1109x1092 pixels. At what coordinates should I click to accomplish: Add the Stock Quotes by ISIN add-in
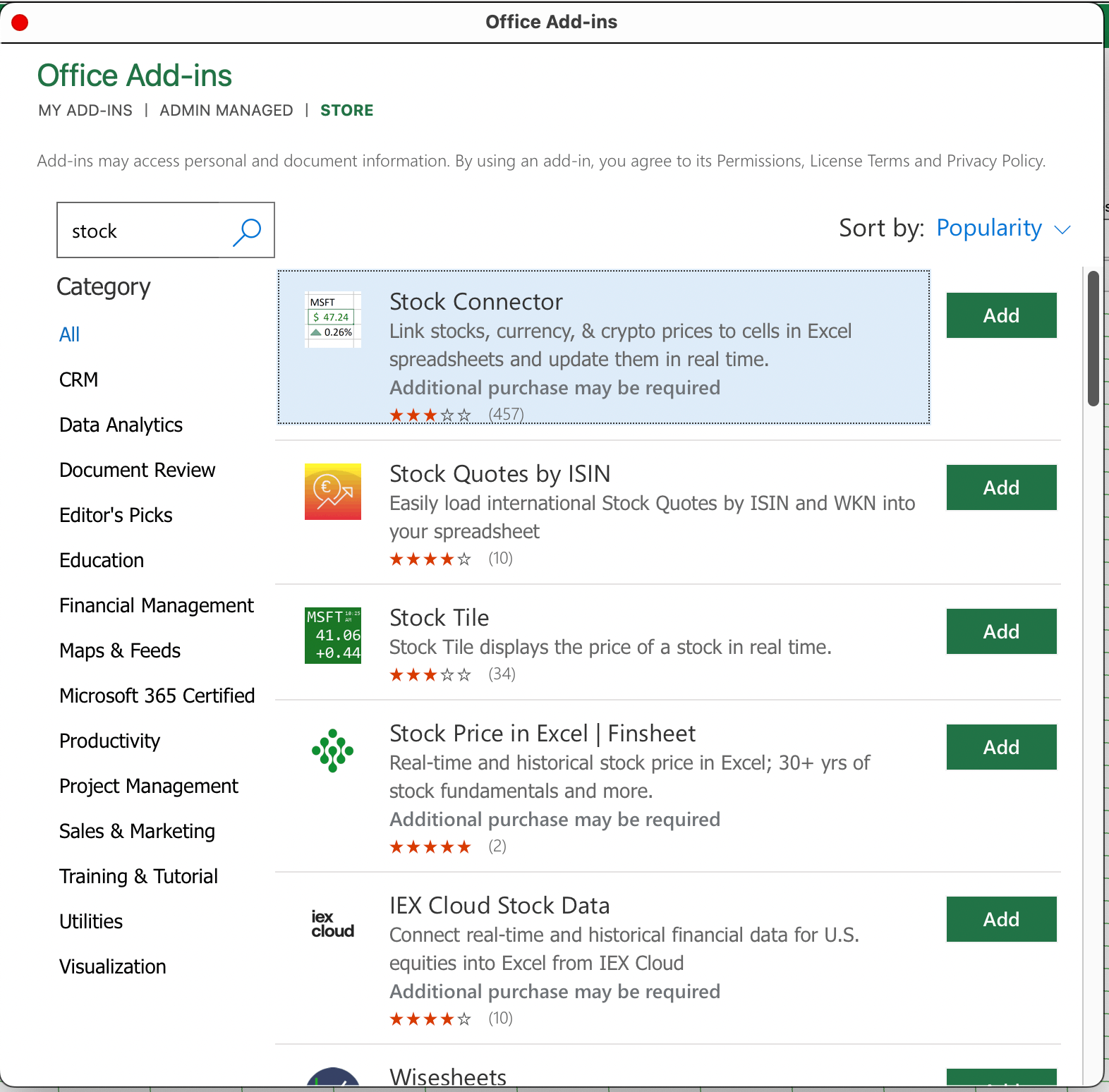pos(1002,487)
